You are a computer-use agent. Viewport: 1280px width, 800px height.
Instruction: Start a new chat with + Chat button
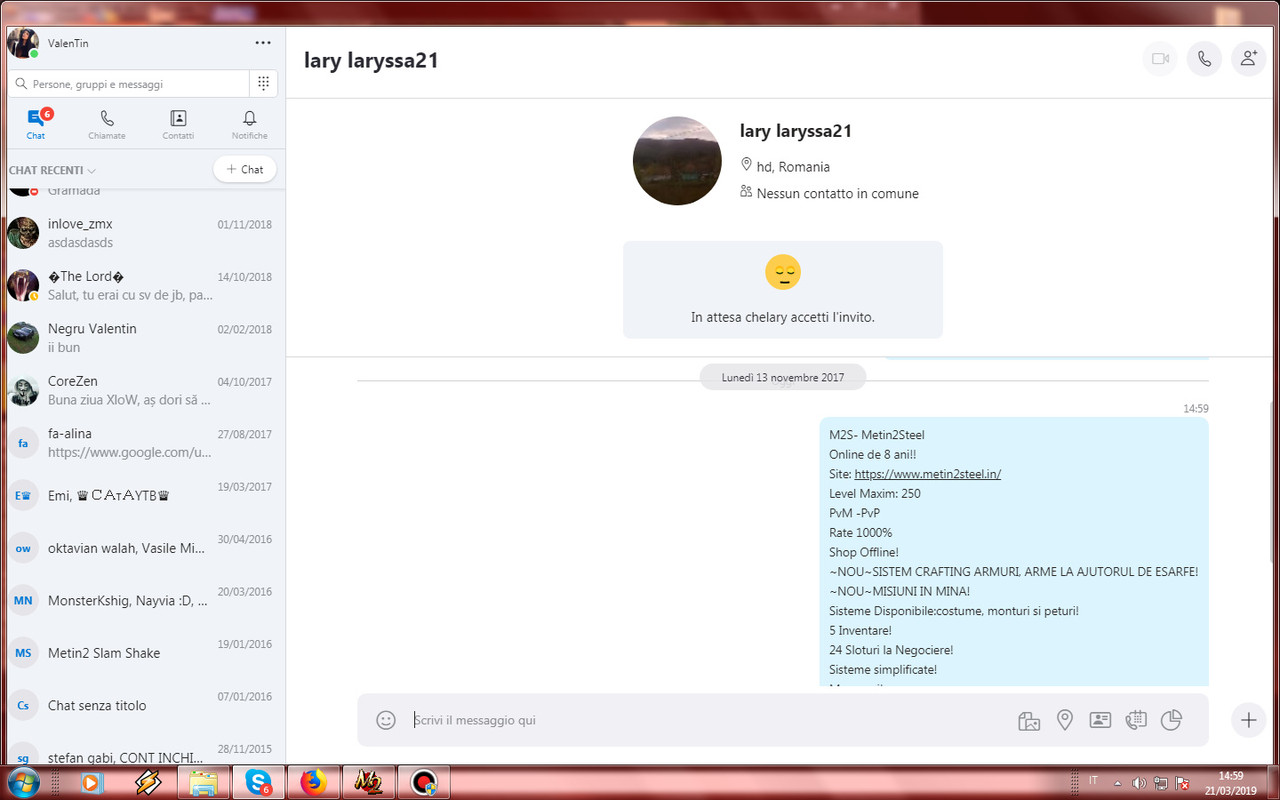tap(245, 169)
